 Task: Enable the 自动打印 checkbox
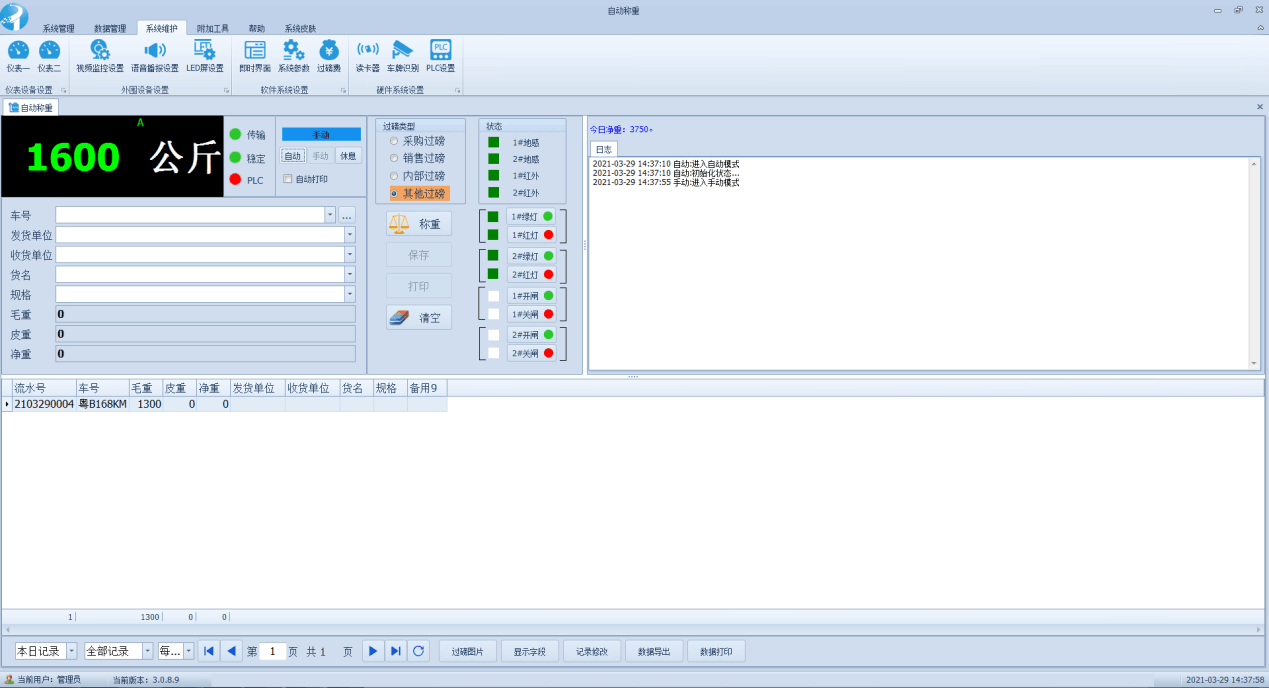pos(288,179)
